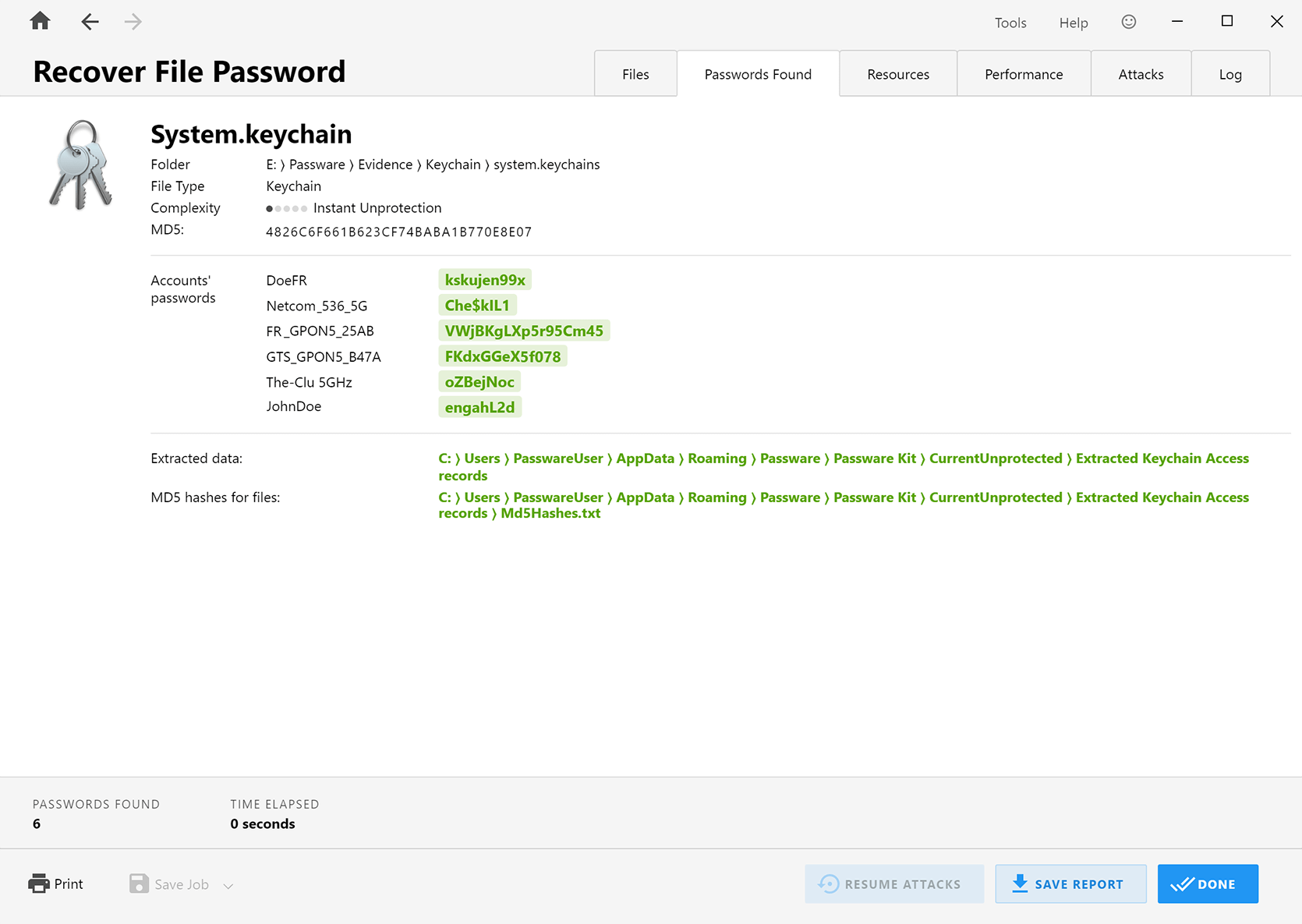Image resolution: width=1302 pixels, height=924 pixels.
Task: Show the Log tab
Action: (1229, 74)
